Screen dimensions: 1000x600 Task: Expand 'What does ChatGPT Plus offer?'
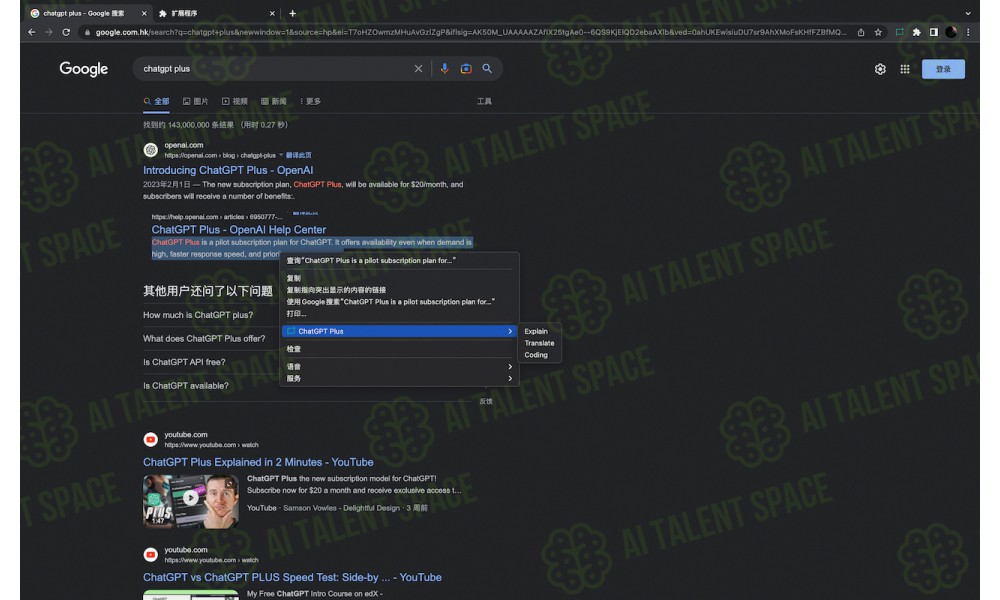(204, 339)
